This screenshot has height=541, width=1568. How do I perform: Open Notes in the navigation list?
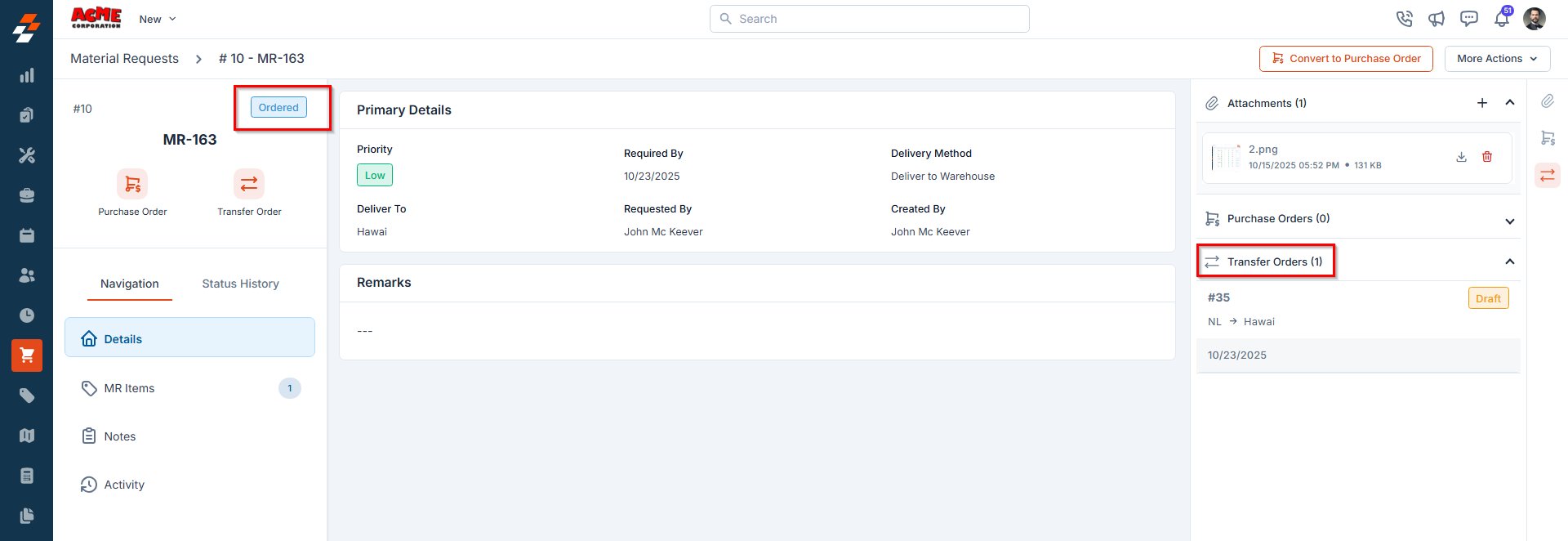pyautogui.click(x=189, y=436)
